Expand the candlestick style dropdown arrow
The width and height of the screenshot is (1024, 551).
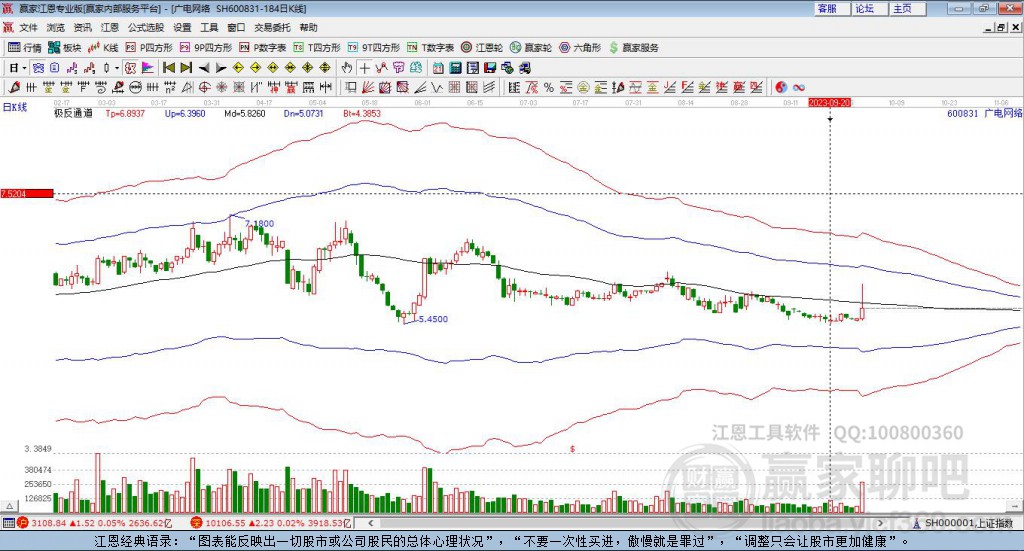[117, 68]
